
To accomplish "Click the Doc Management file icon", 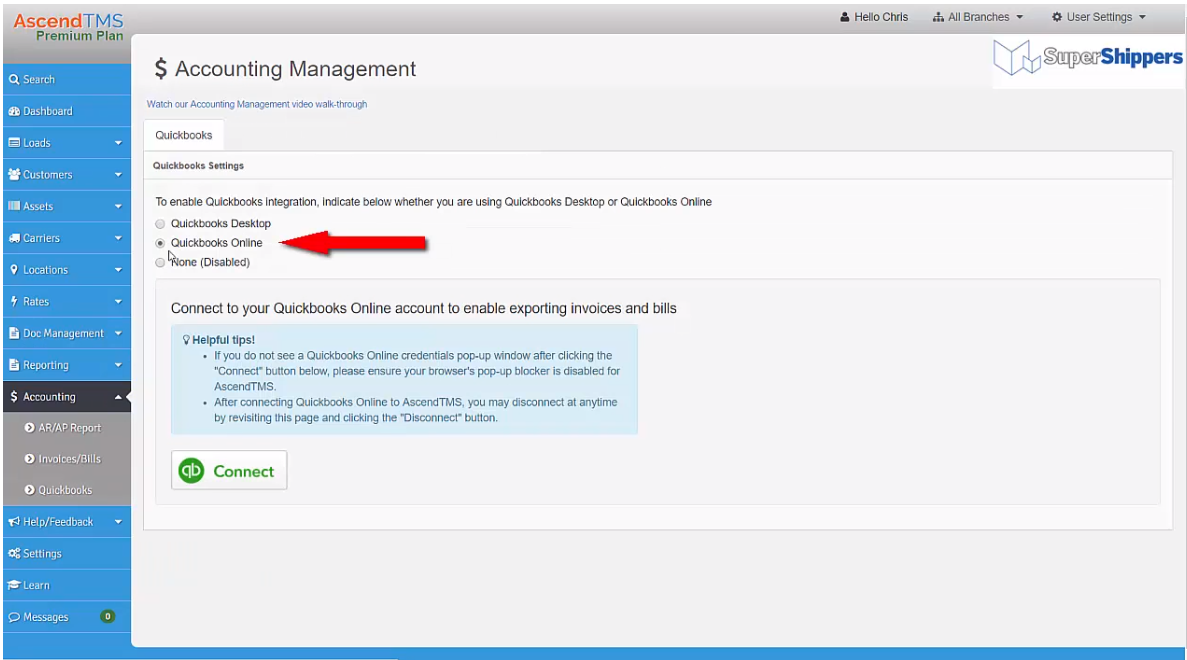I will tap(14, 333).
